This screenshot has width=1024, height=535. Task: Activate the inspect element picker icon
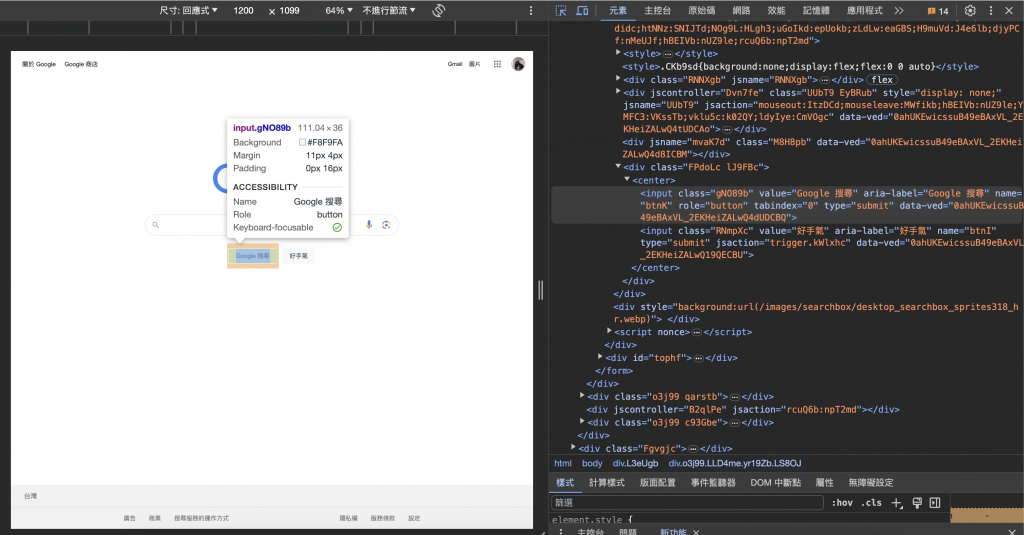(561, 10)
